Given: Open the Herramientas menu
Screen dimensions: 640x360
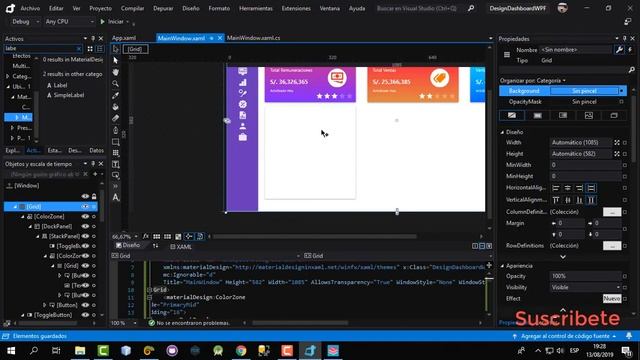Looking at the screenshot, I should [256, 8].
